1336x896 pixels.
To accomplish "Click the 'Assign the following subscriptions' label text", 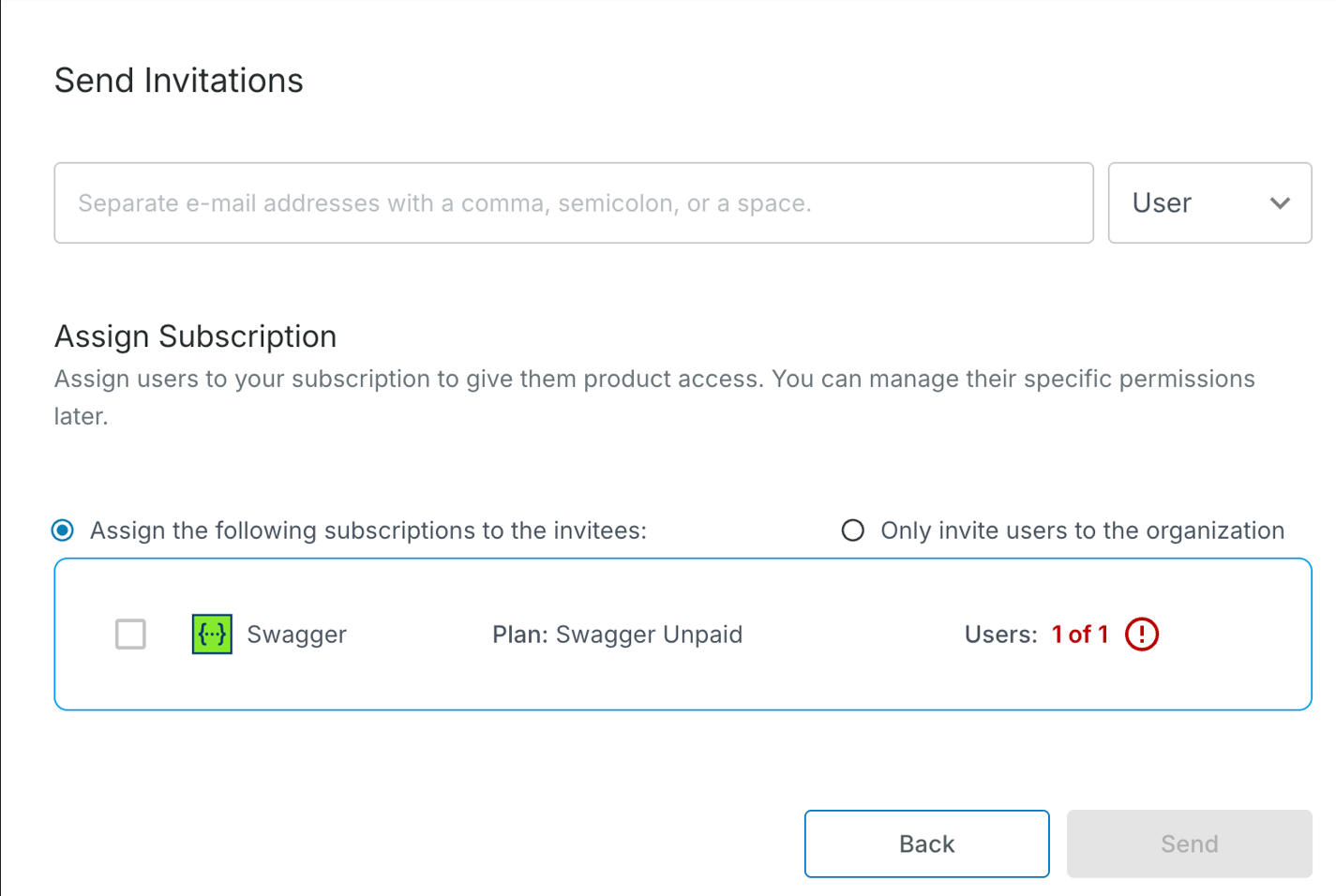I will click(368, 530).
